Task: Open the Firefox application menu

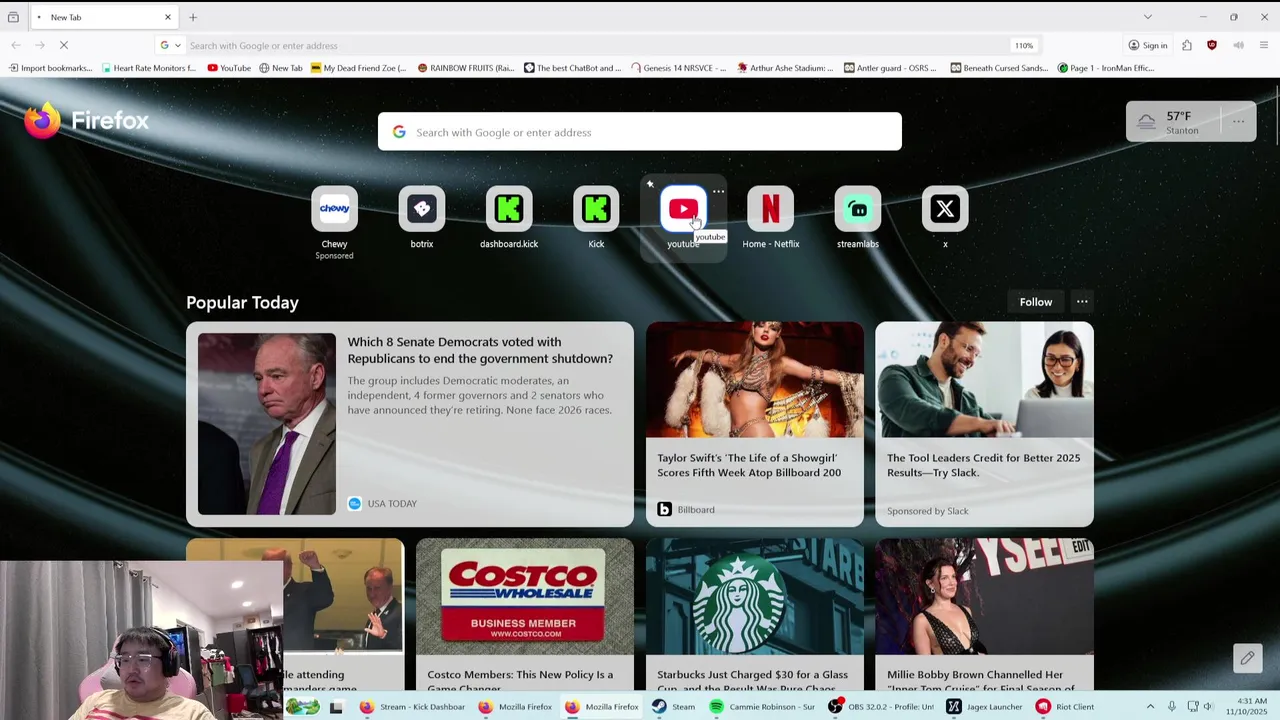Action: (1264, 45)
